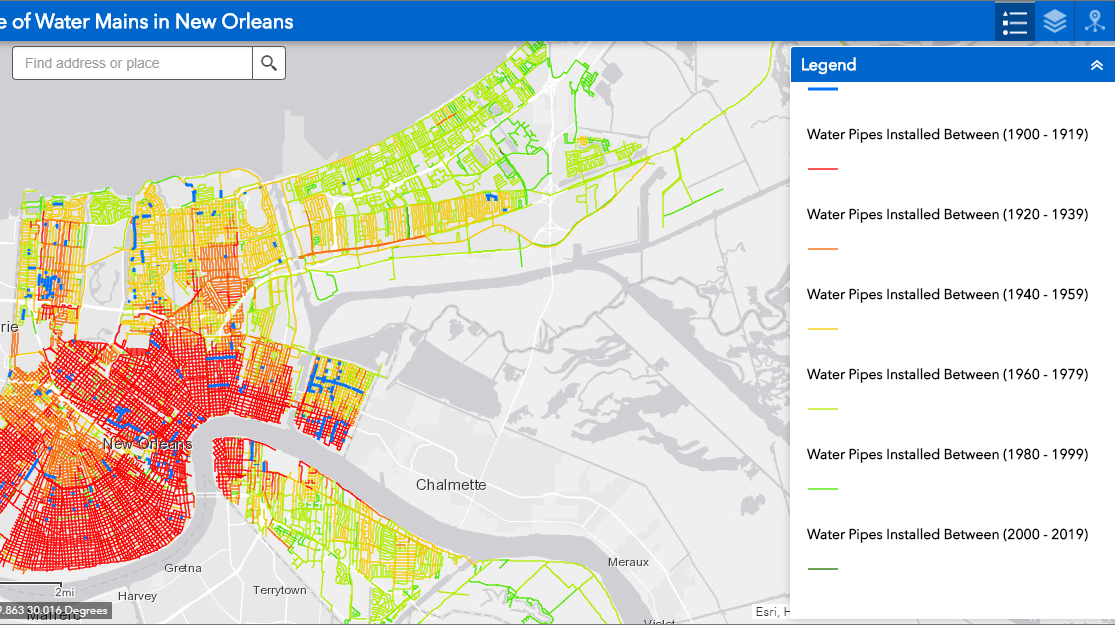This screenshot has width=1115, height=626.
Task: Open the Legend panel from the toolbar
Action: pos(1014,21)
